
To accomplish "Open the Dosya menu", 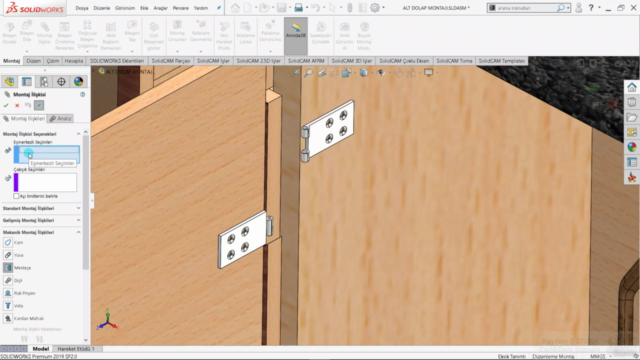I will point(82,8).
